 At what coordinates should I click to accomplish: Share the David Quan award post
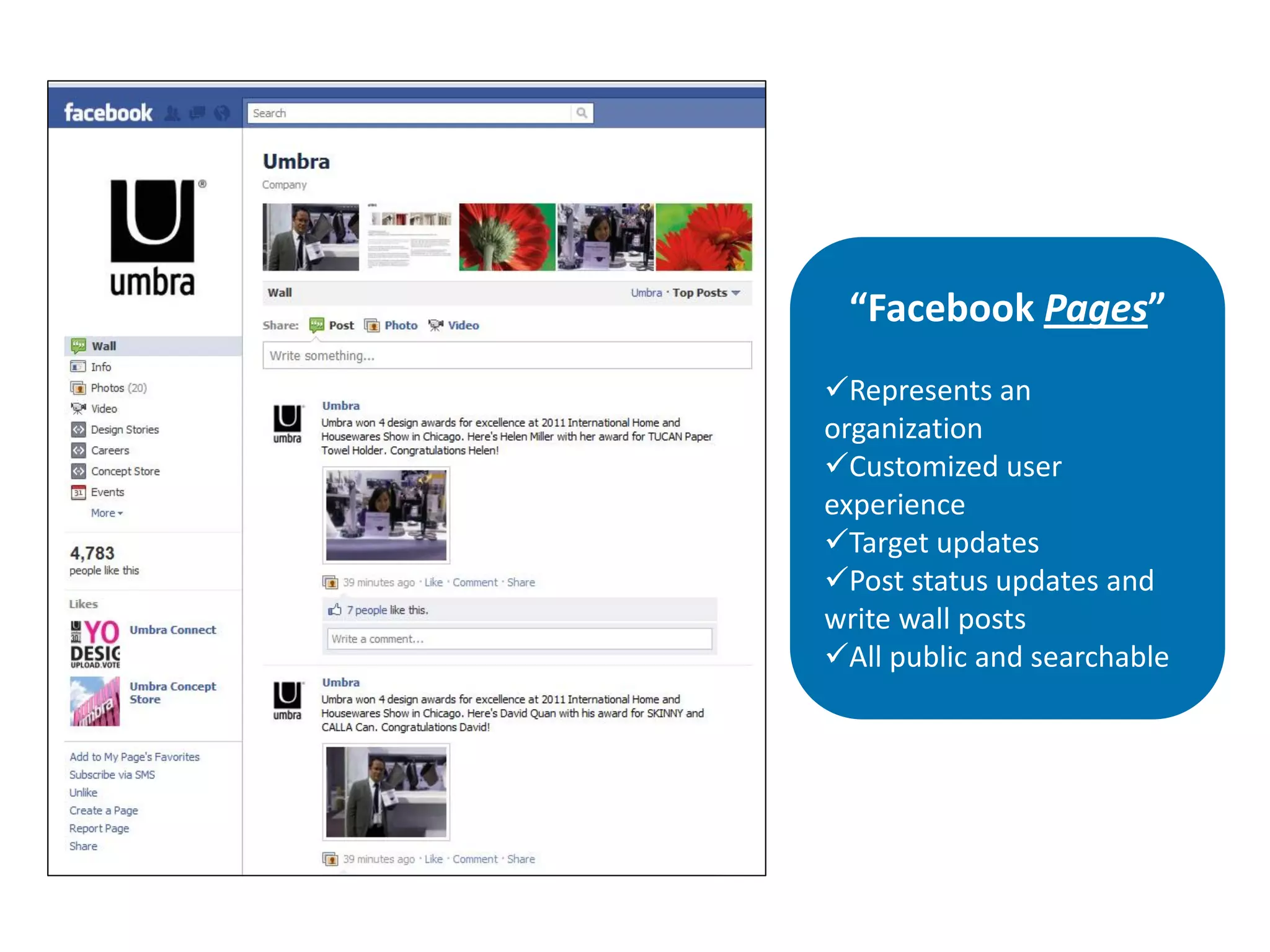pos(521,859)
